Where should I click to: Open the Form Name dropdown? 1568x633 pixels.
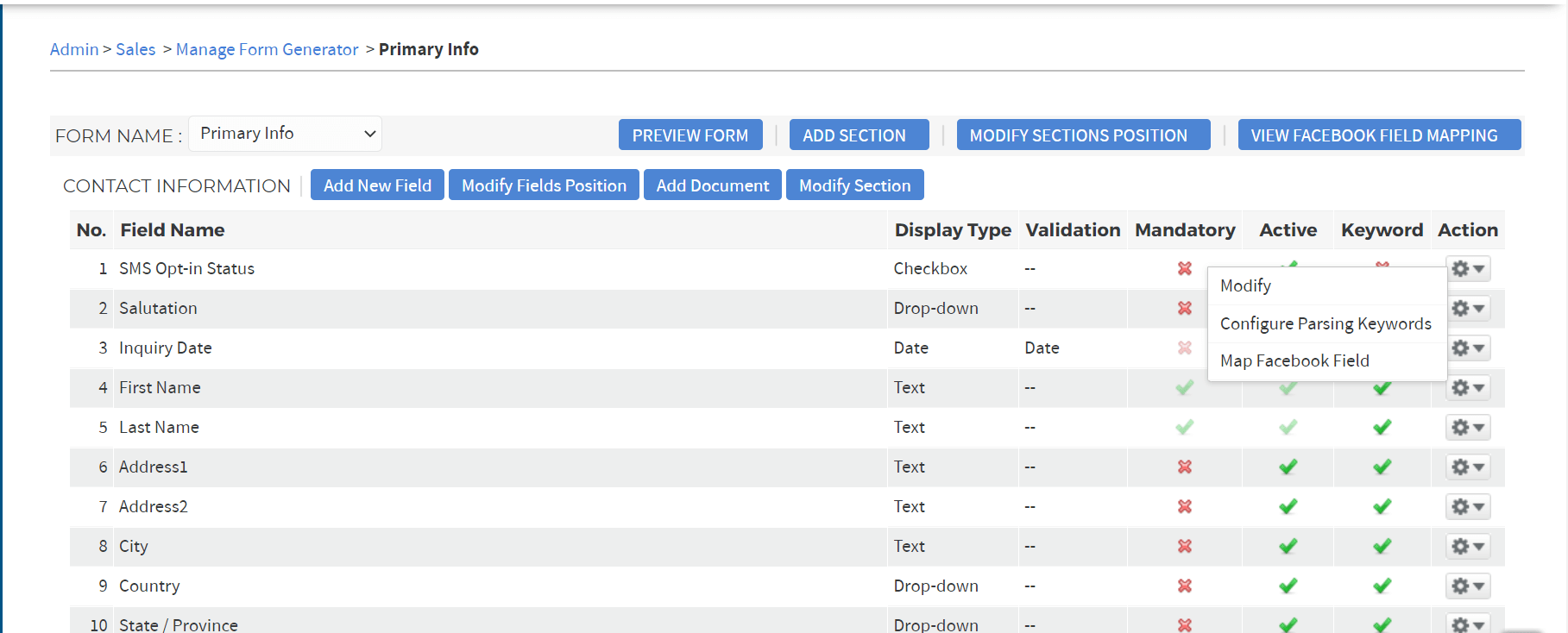click(285, 134)
